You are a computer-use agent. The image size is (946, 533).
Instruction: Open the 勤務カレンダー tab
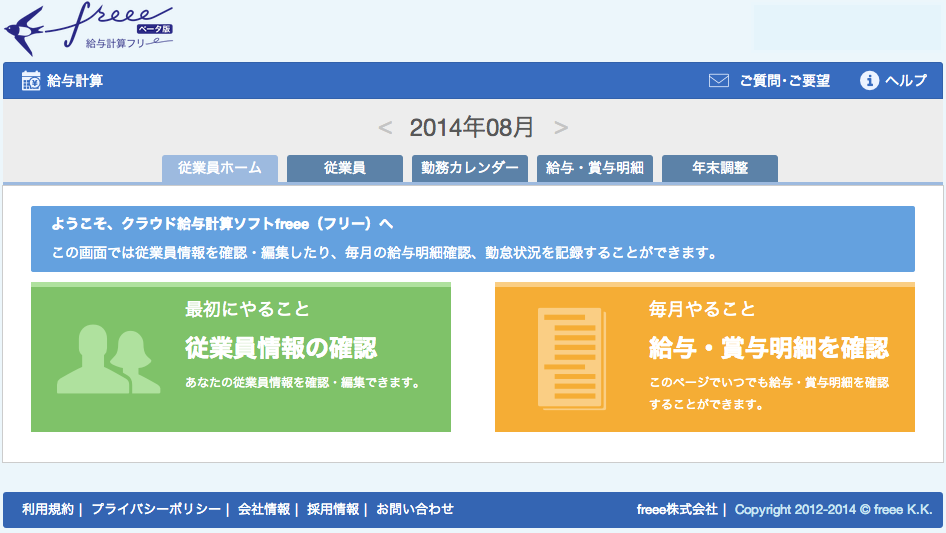[470, 169]
